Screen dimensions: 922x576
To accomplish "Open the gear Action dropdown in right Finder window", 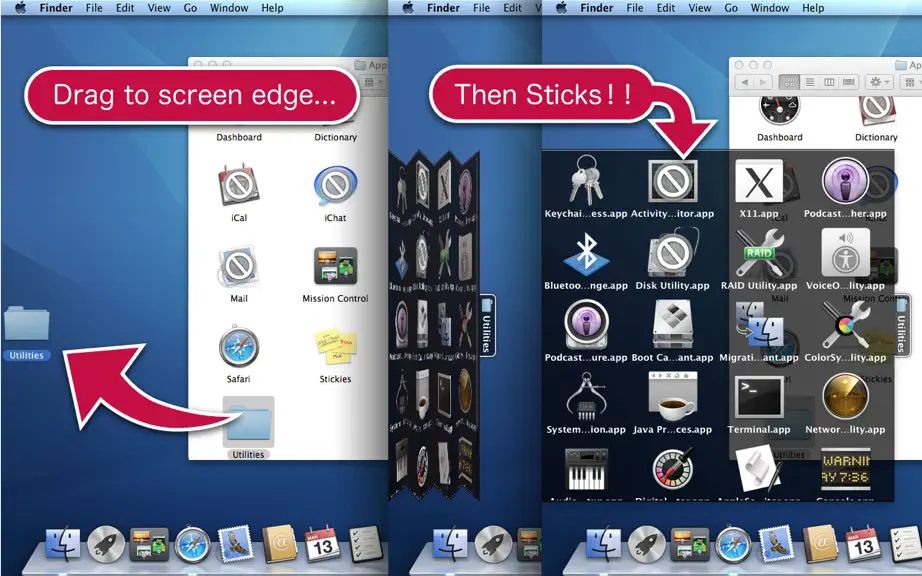I will click(x=880, y=82).
